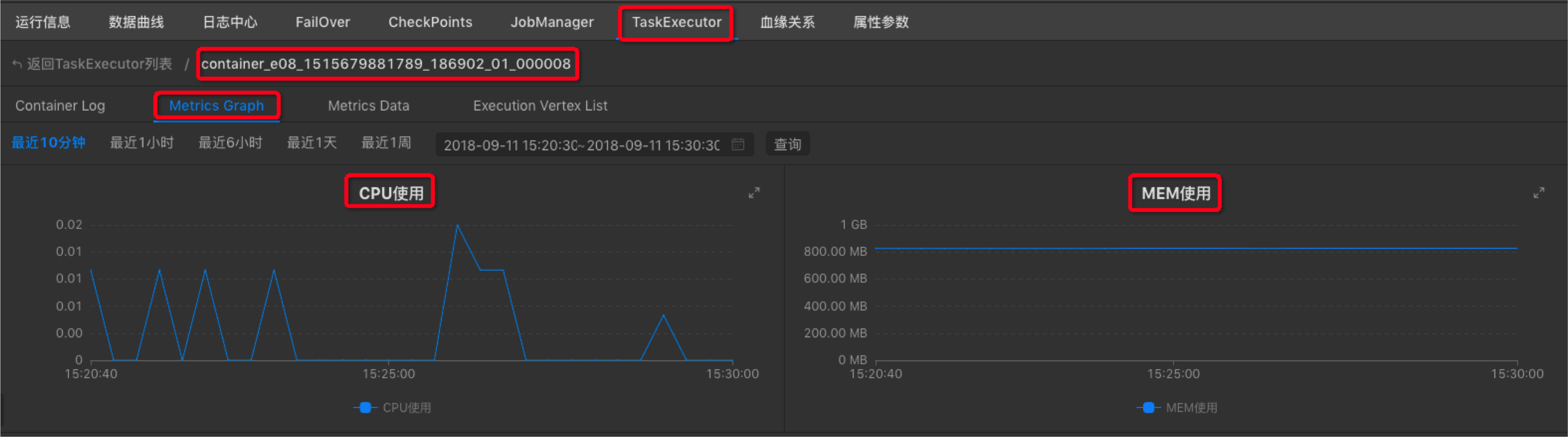Screen dimensions: 1568x437
Task: Select the Container Log sub-tab
Action: click(59, 105)
